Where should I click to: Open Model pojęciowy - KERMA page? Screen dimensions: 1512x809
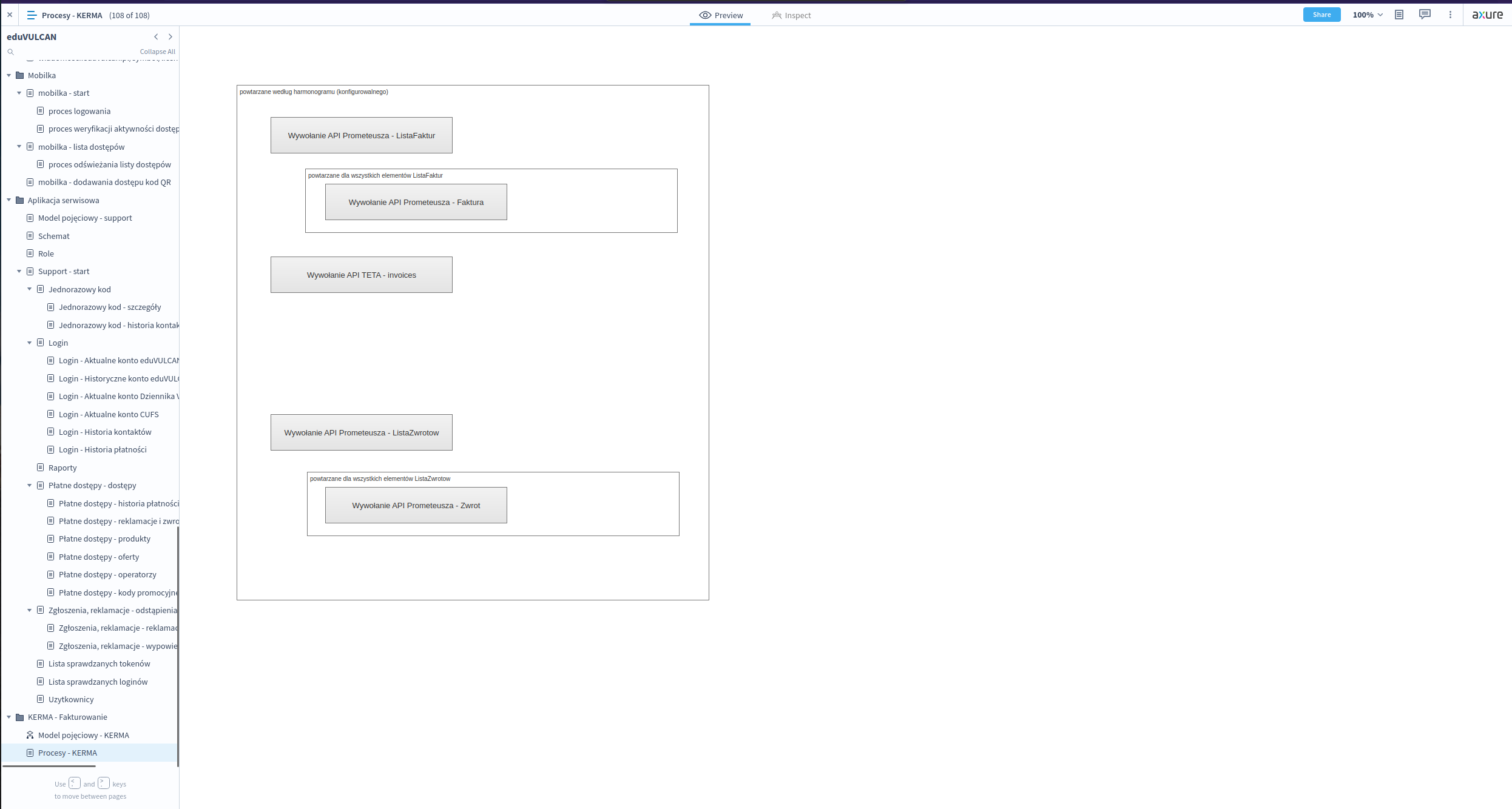pyautogui.click(x=83, y=735)
